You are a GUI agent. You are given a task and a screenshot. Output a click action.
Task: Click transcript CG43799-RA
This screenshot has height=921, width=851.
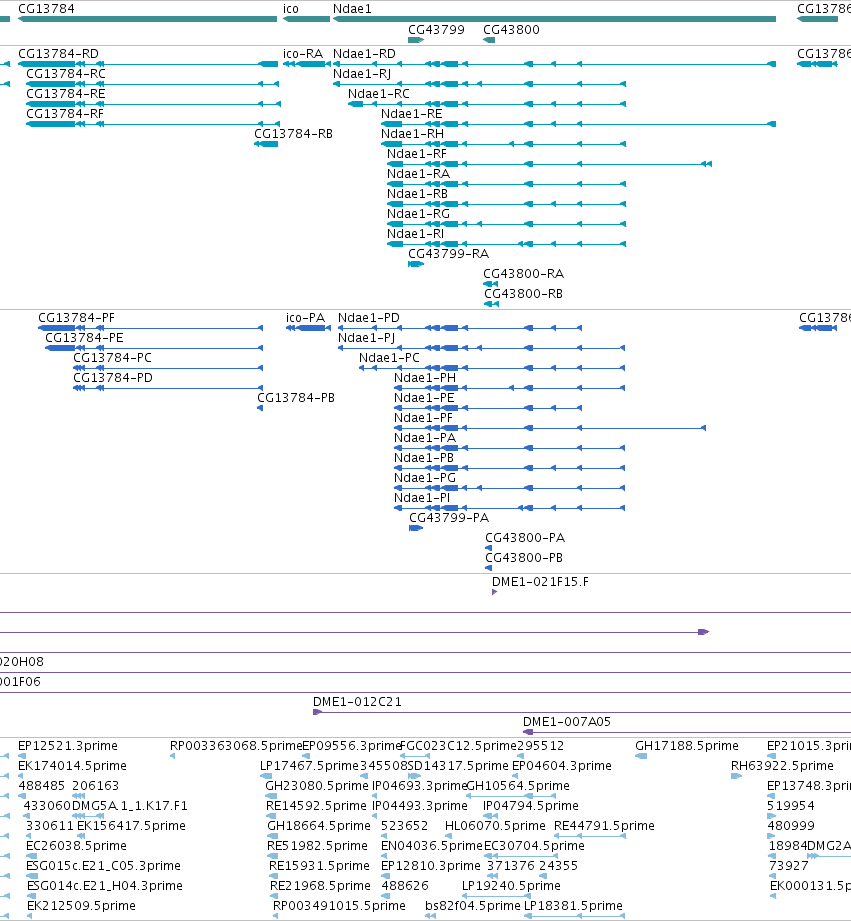tap(449, 253)
